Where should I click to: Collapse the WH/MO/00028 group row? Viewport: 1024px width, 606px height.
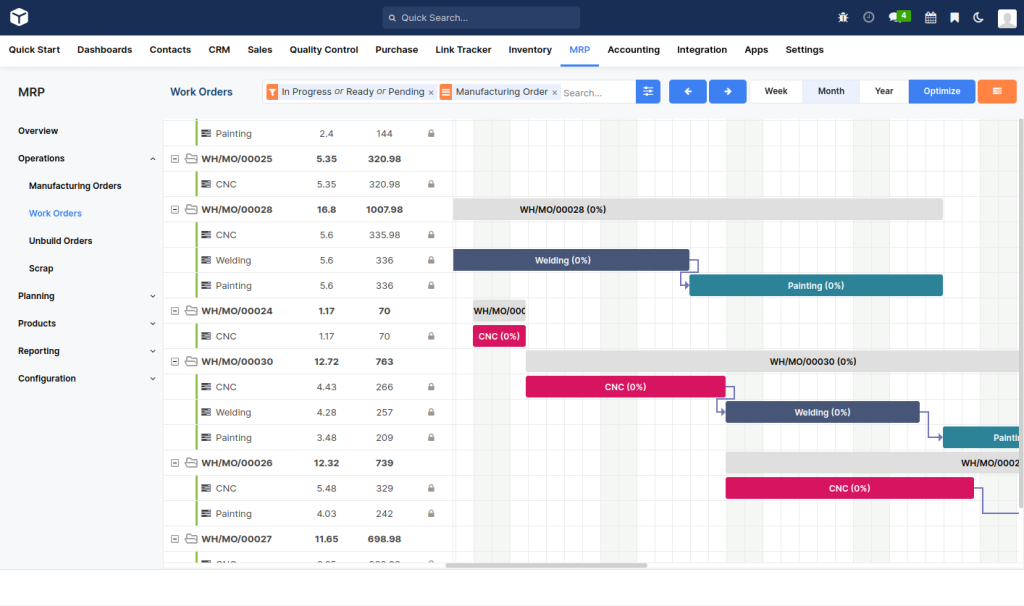tap(175, 210)
